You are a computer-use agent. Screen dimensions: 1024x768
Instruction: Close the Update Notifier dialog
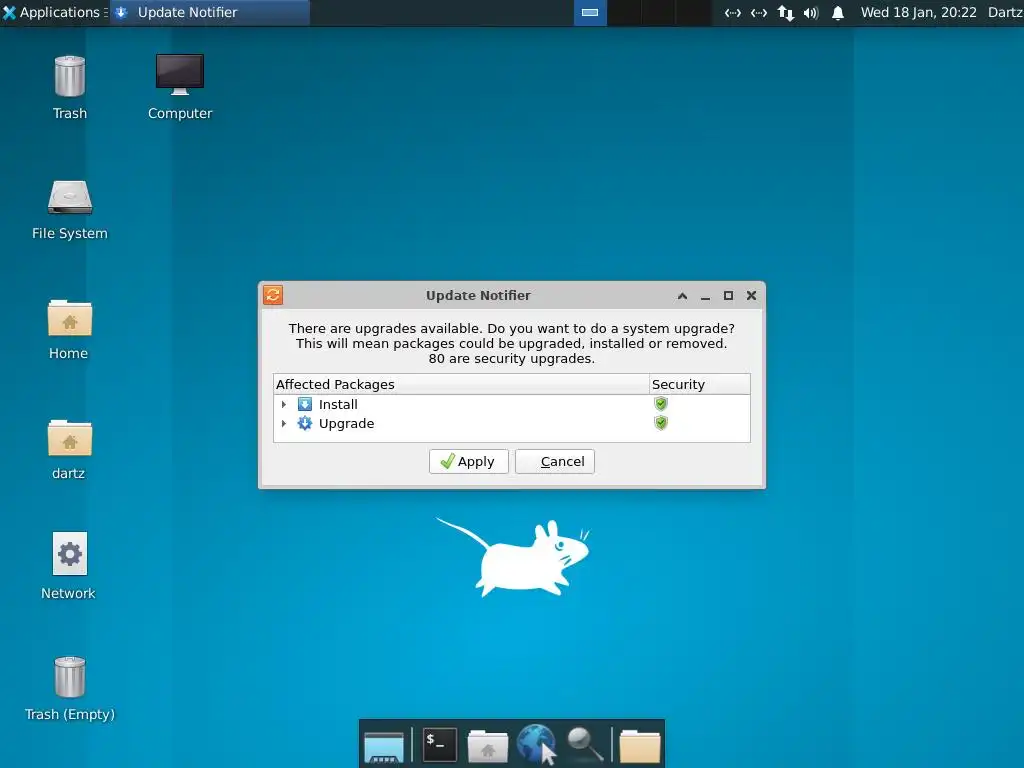(752, 296)
